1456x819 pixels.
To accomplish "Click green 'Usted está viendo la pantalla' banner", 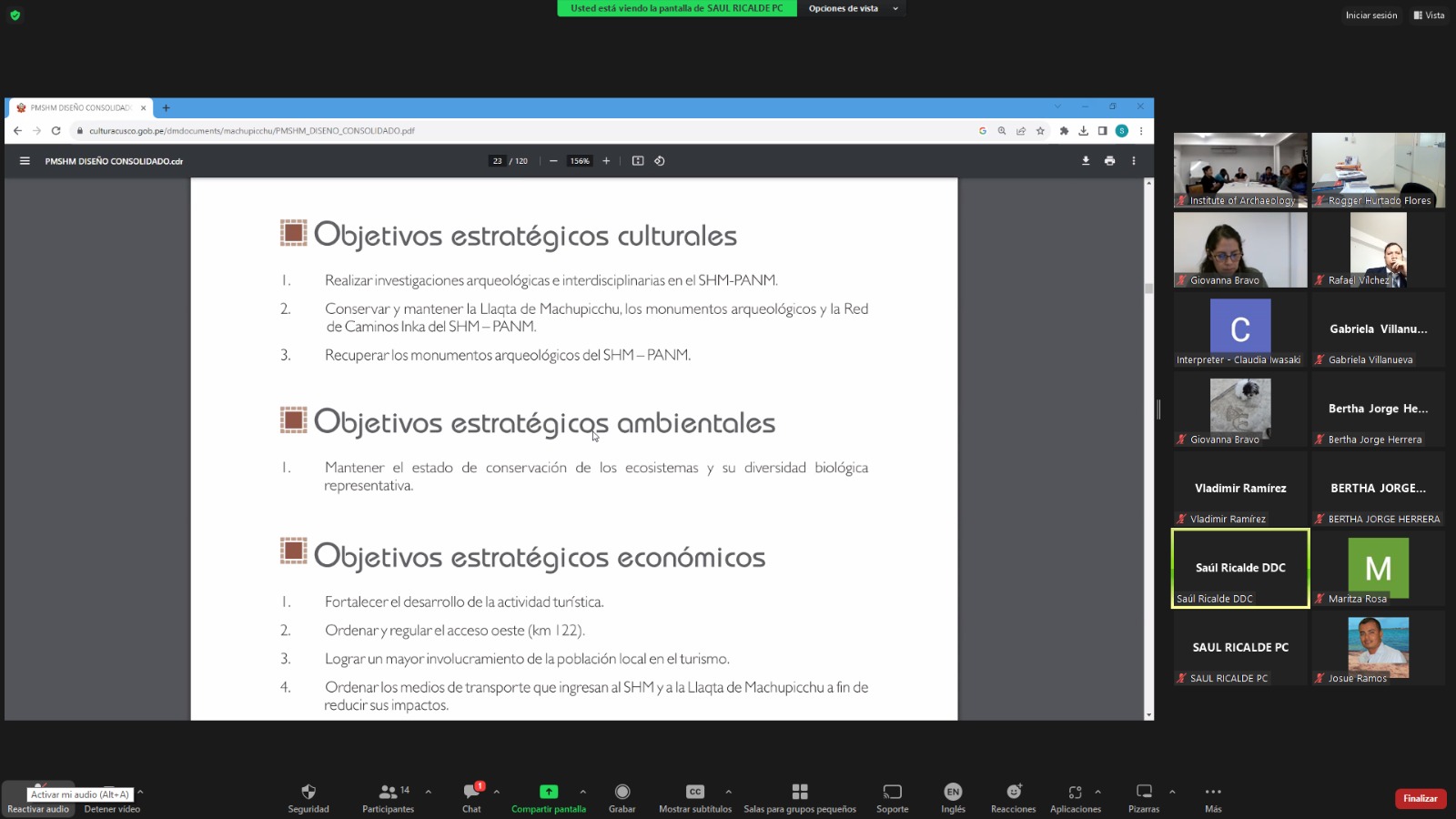I will 677,8.
